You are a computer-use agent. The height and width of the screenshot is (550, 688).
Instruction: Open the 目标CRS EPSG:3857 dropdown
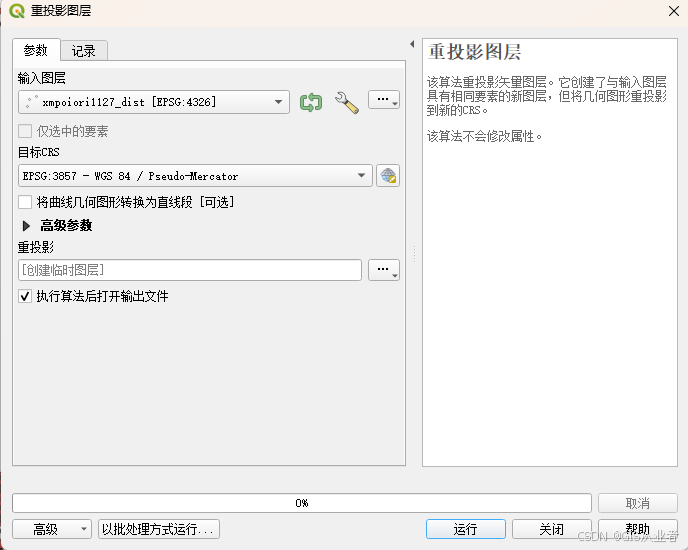pyautogui.click(x=195, y=176)
